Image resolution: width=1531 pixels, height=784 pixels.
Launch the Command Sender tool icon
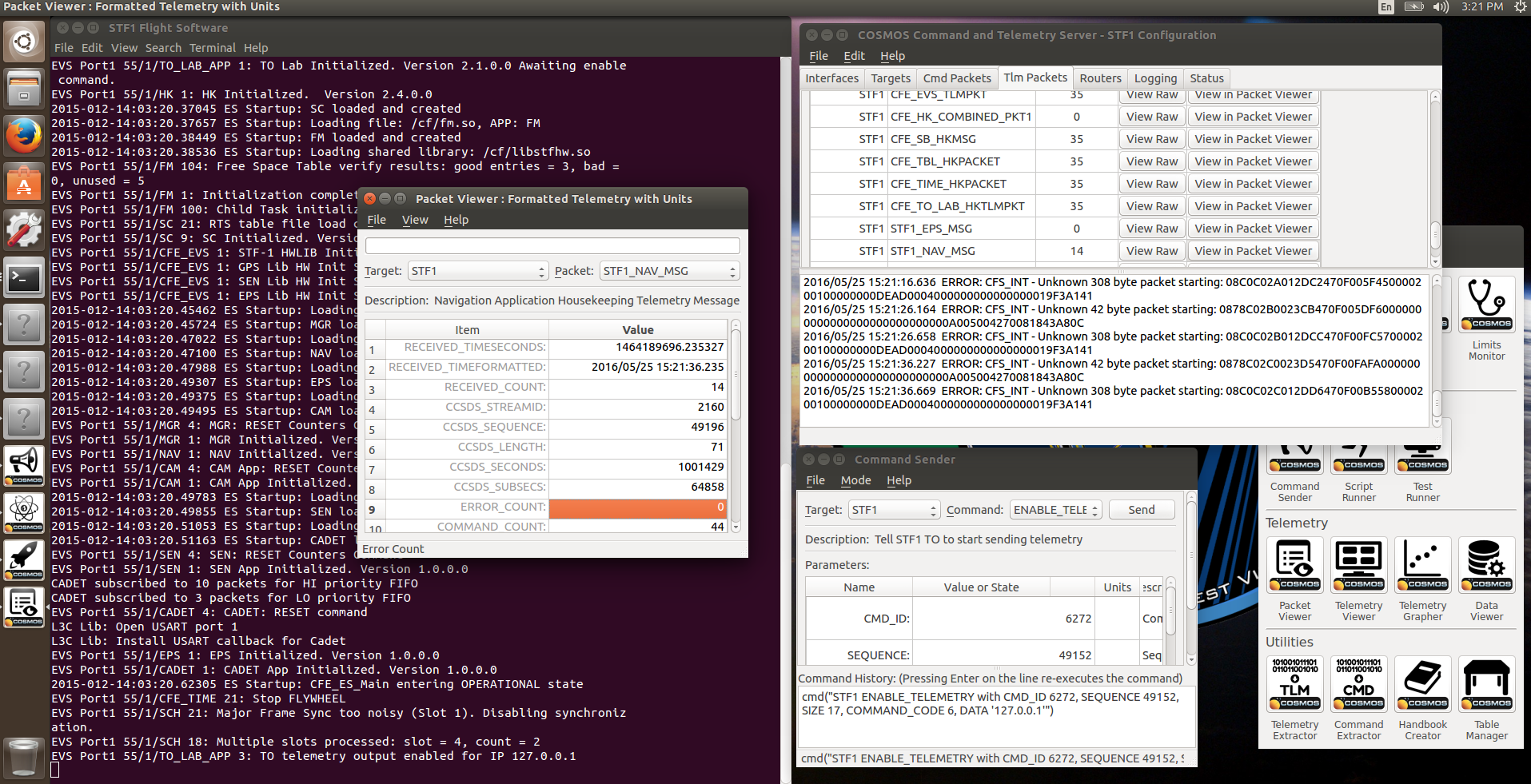point(1294,460)
